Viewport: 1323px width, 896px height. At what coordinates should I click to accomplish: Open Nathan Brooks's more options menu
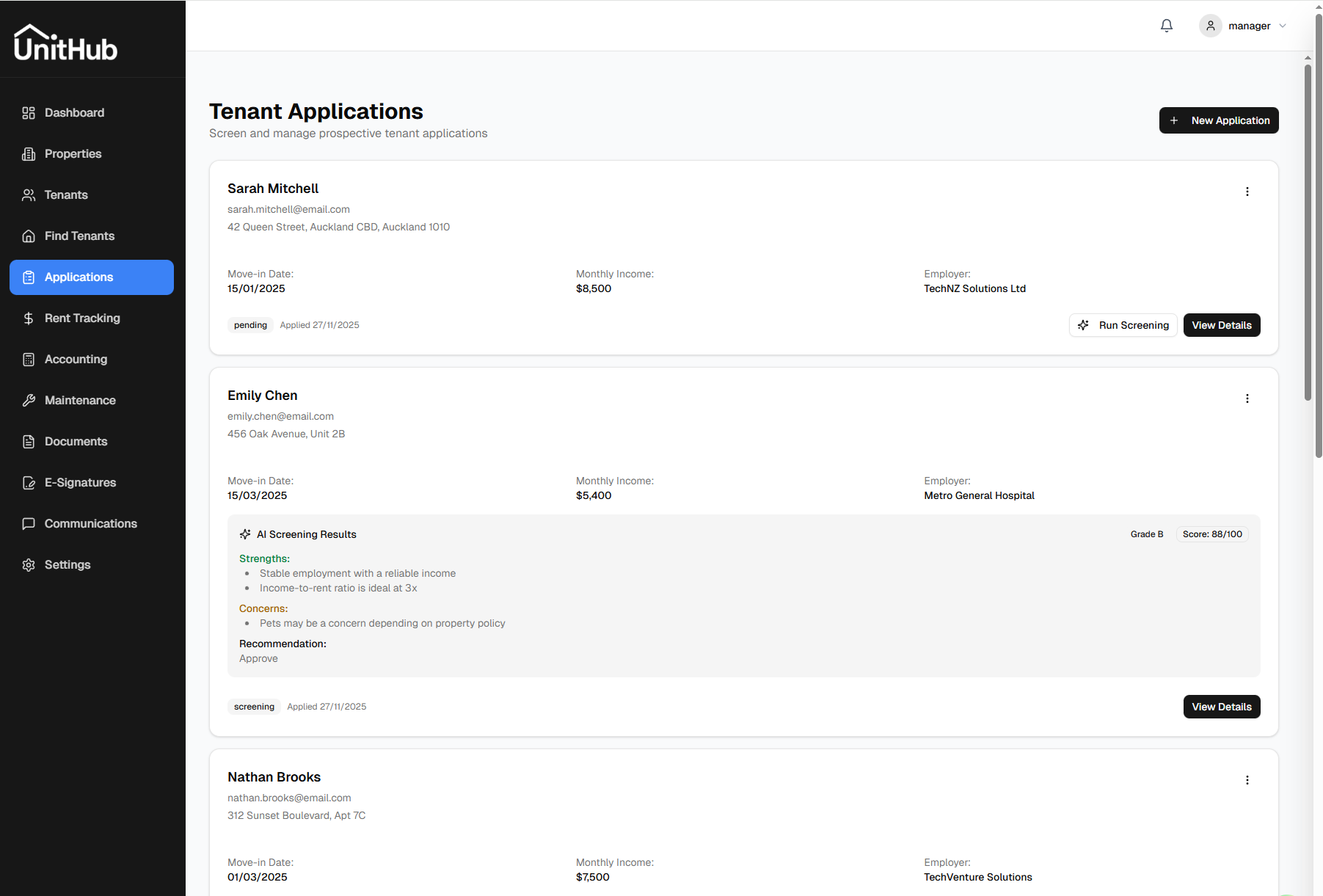click(x=1247, y=780)
